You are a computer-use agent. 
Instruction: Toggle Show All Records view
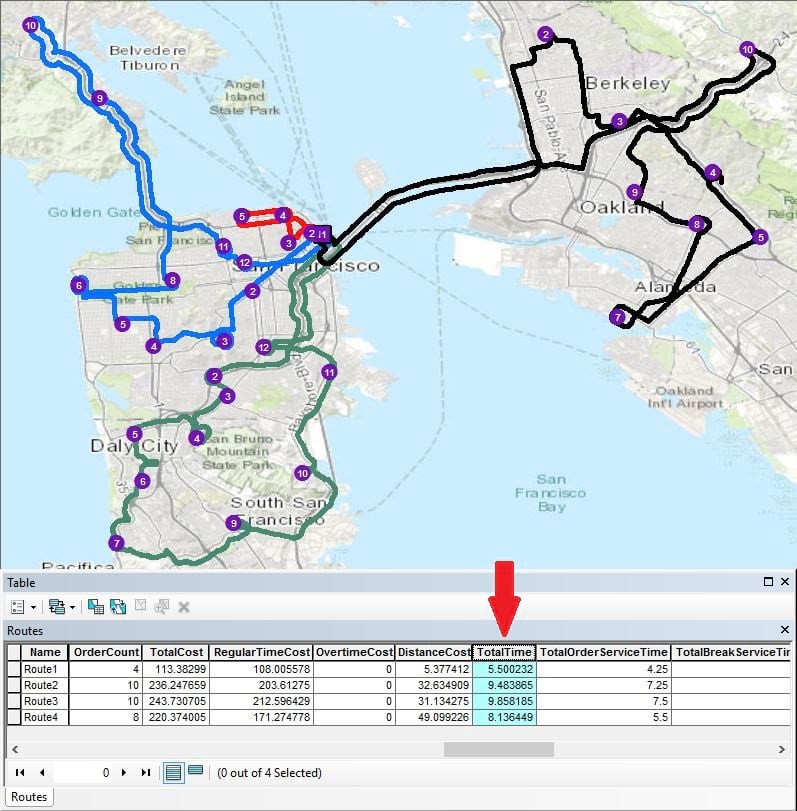pyautogui.click(x=173, y=773)
